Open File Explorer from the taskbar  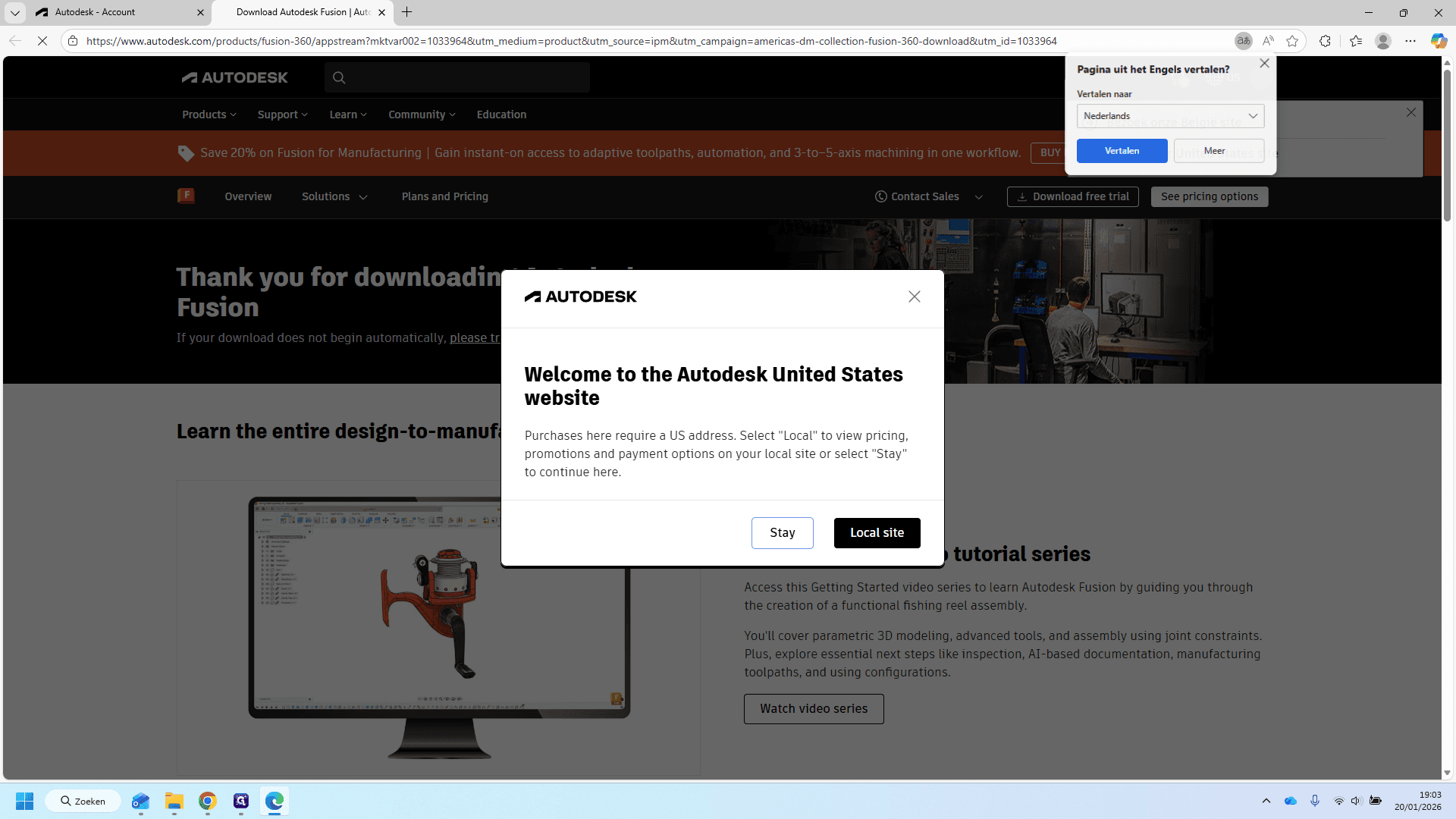[x=174, y=801]
